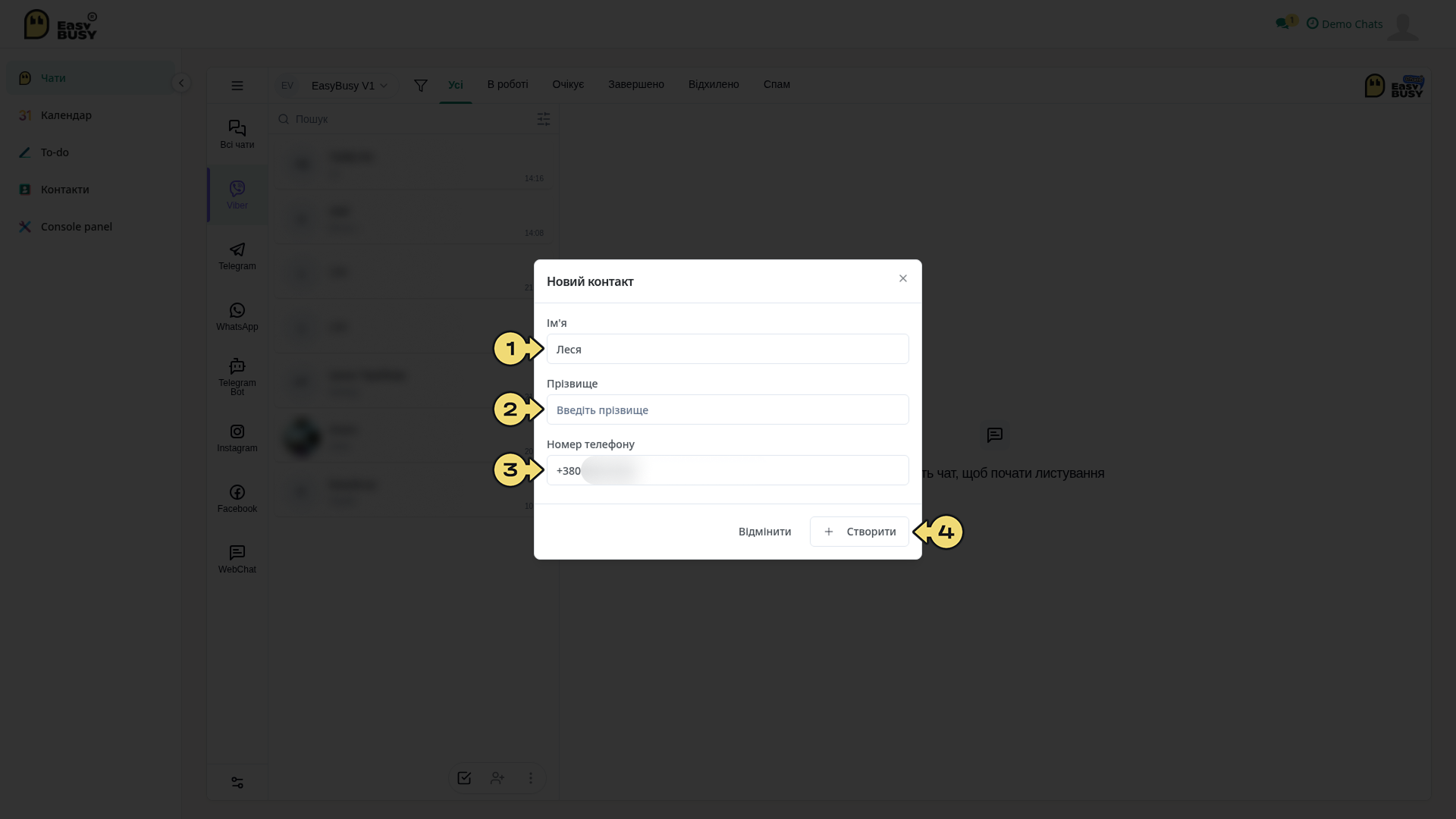The image size is (1456, 819).
Task: Select the Instagram channel
Action: pos(237,438)
